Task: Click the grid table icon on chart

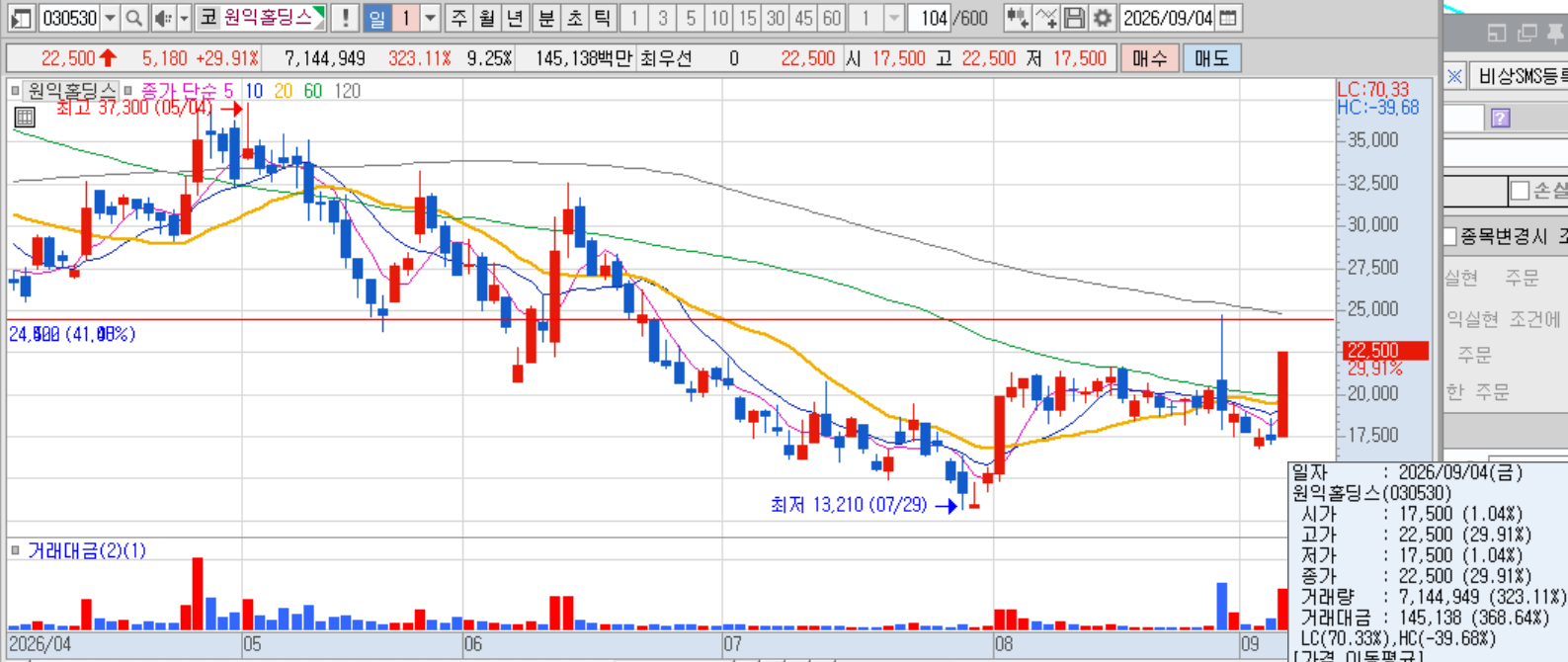Action: [x=25, y=118]
